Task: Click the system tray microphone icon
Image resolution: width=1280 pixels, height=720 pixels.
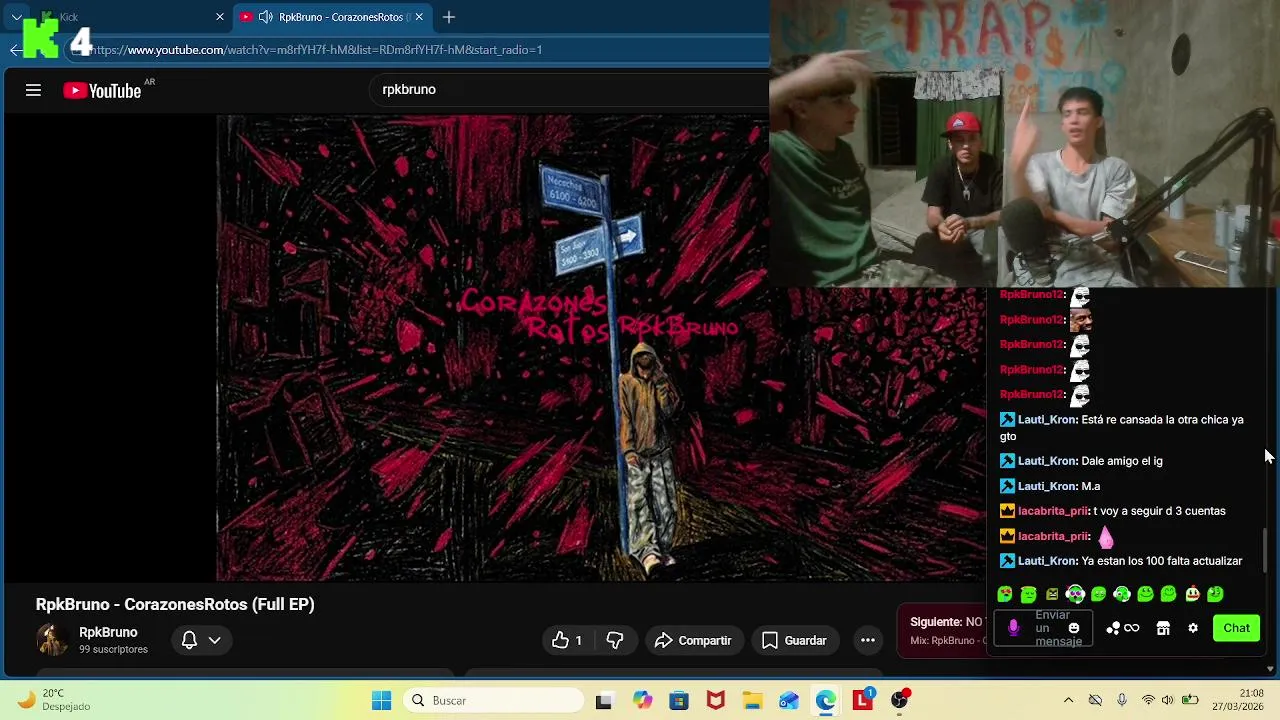Action: (1122, 700)
